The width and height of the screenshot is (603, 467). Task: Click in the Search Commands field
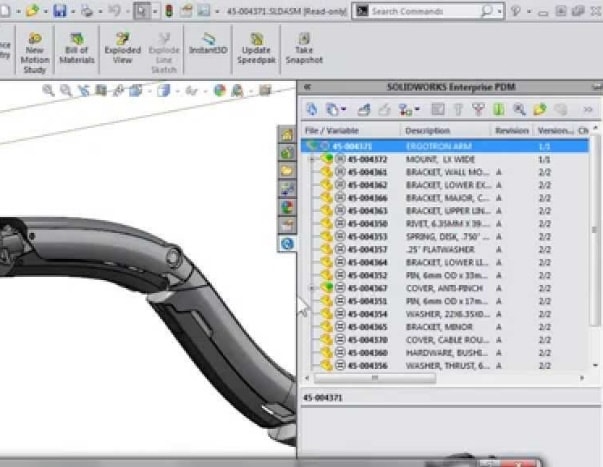pyautogui.click(x=423, y=11)
